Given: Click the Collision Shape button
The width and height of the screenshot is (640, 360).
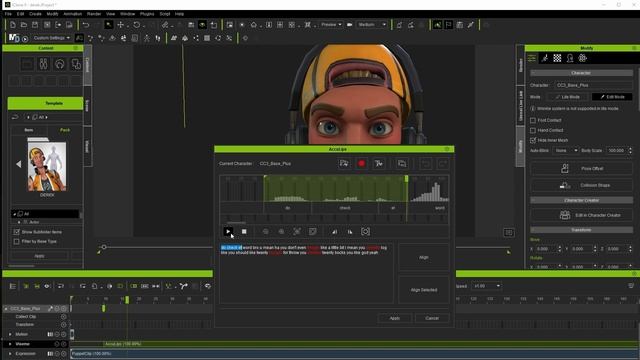Looking at the screenshot, I should [x=581, y=185].
